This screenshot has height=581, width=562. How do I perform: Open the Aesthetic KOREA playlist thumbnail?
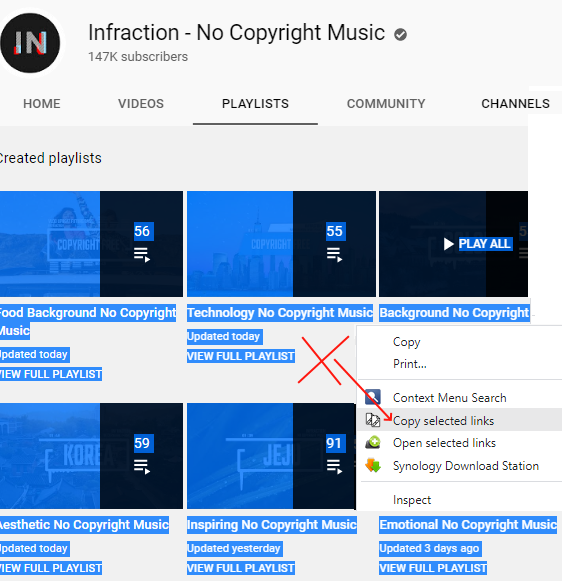[x=91, y=456]
